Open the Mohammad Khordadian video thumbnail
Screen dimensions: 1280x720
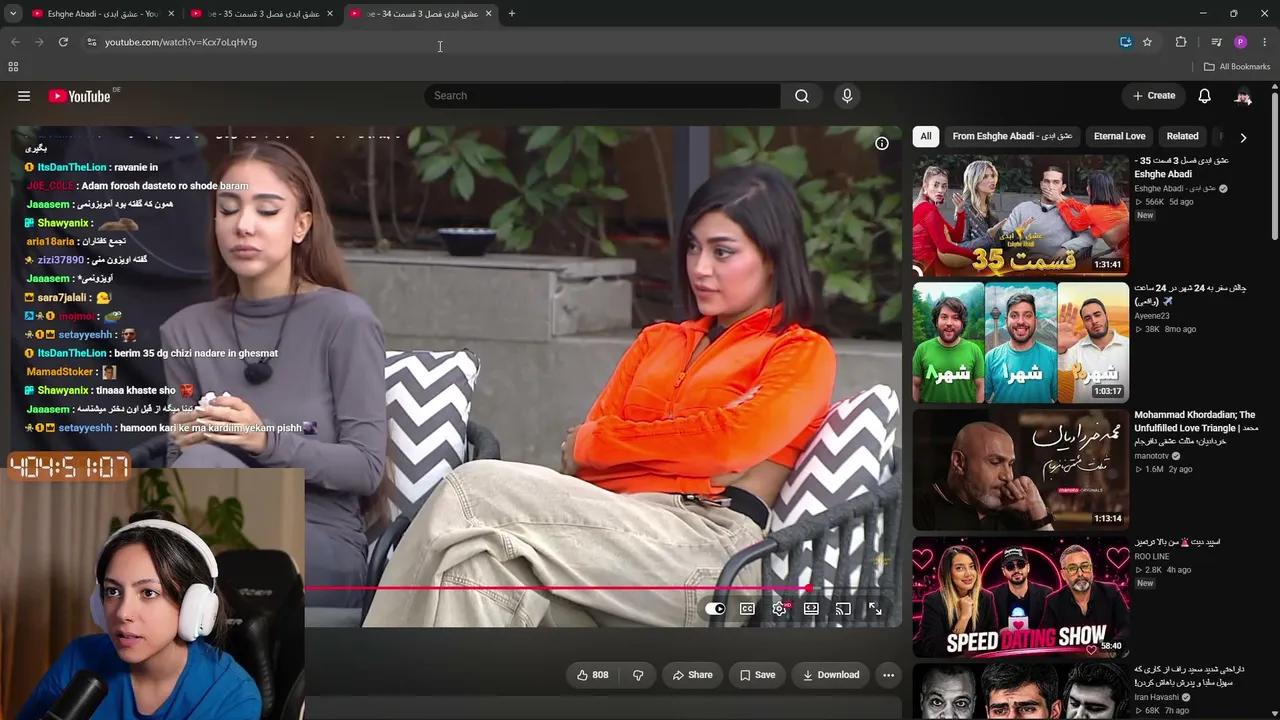(1020, 470)
